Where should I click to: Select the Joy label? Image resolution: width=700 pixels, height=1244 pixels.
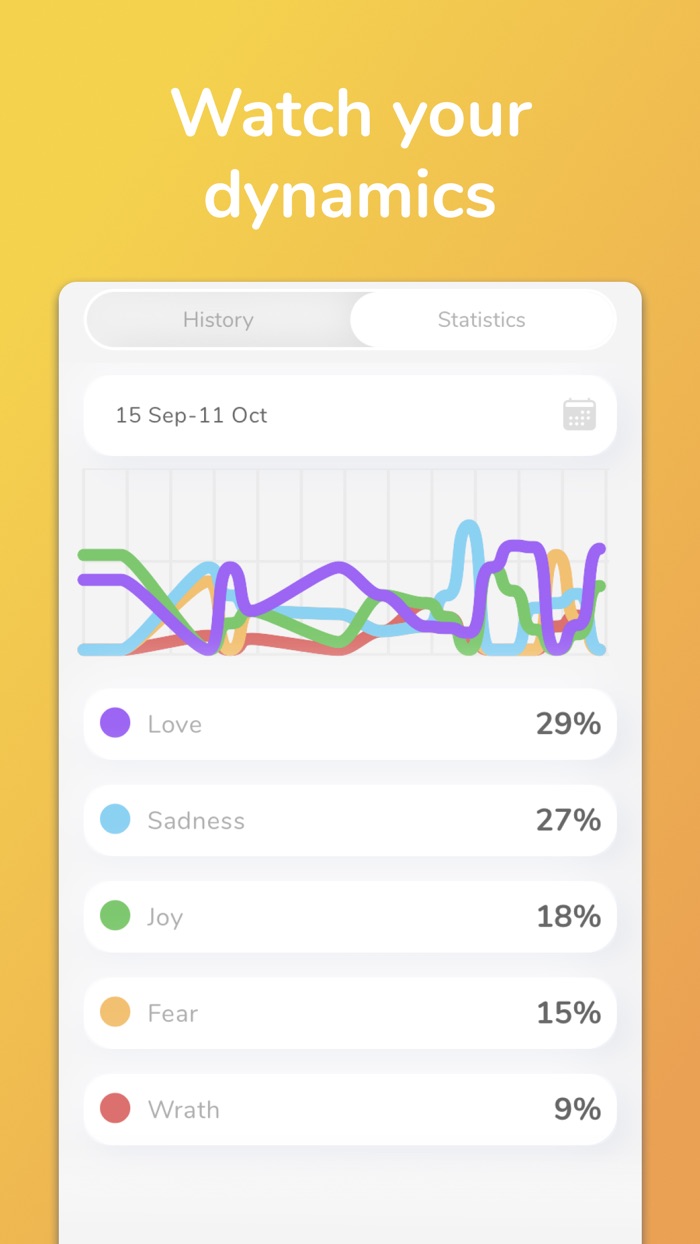click(x=165, y=917)
